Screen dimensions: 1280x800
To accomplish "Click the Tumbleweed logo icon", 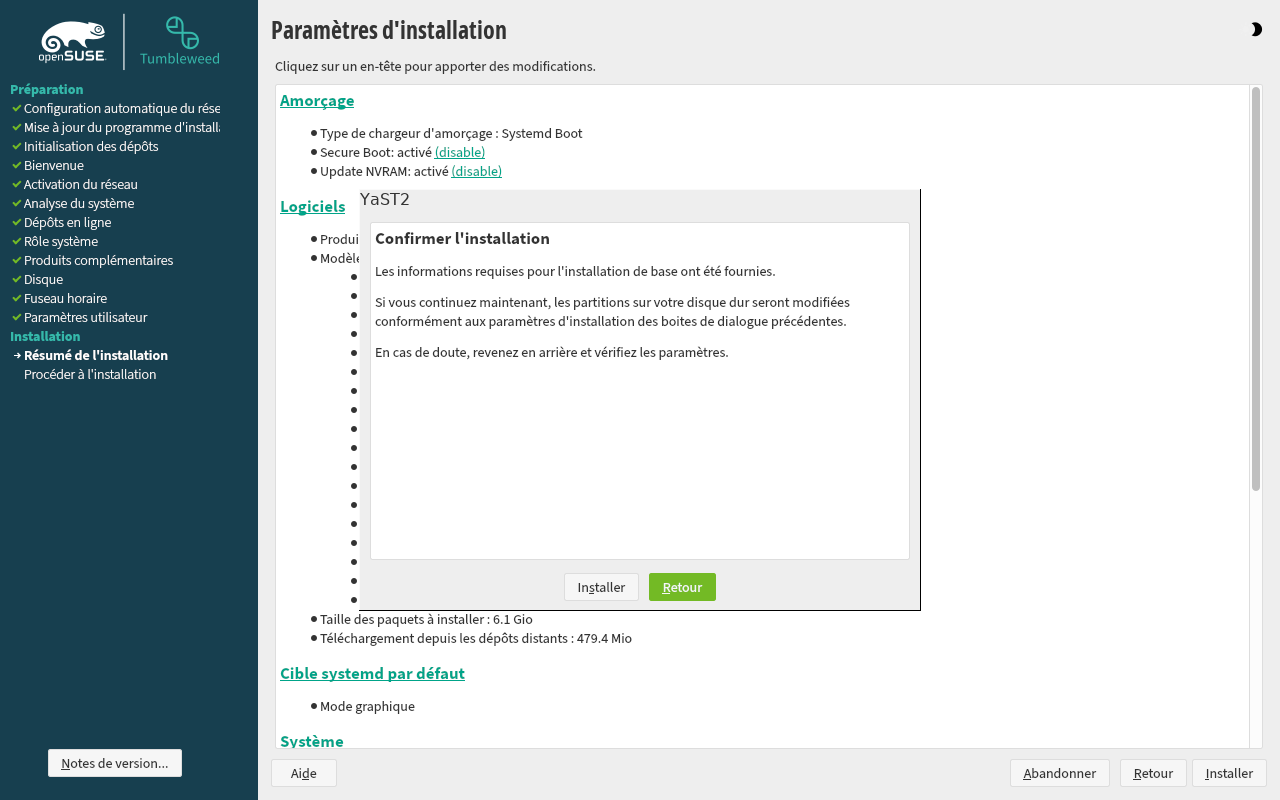I will pyautogui.click(x=181, y=33).
